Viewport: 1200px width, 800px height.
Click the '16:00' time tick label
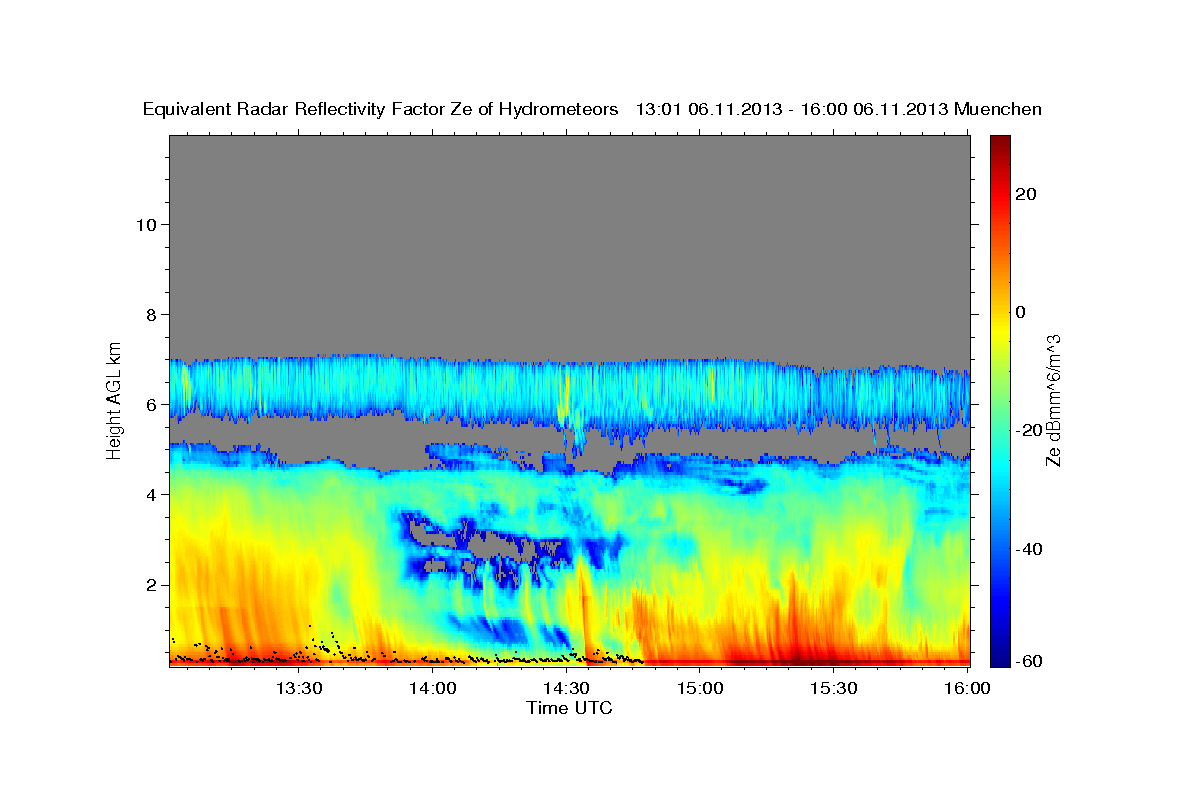967,689
